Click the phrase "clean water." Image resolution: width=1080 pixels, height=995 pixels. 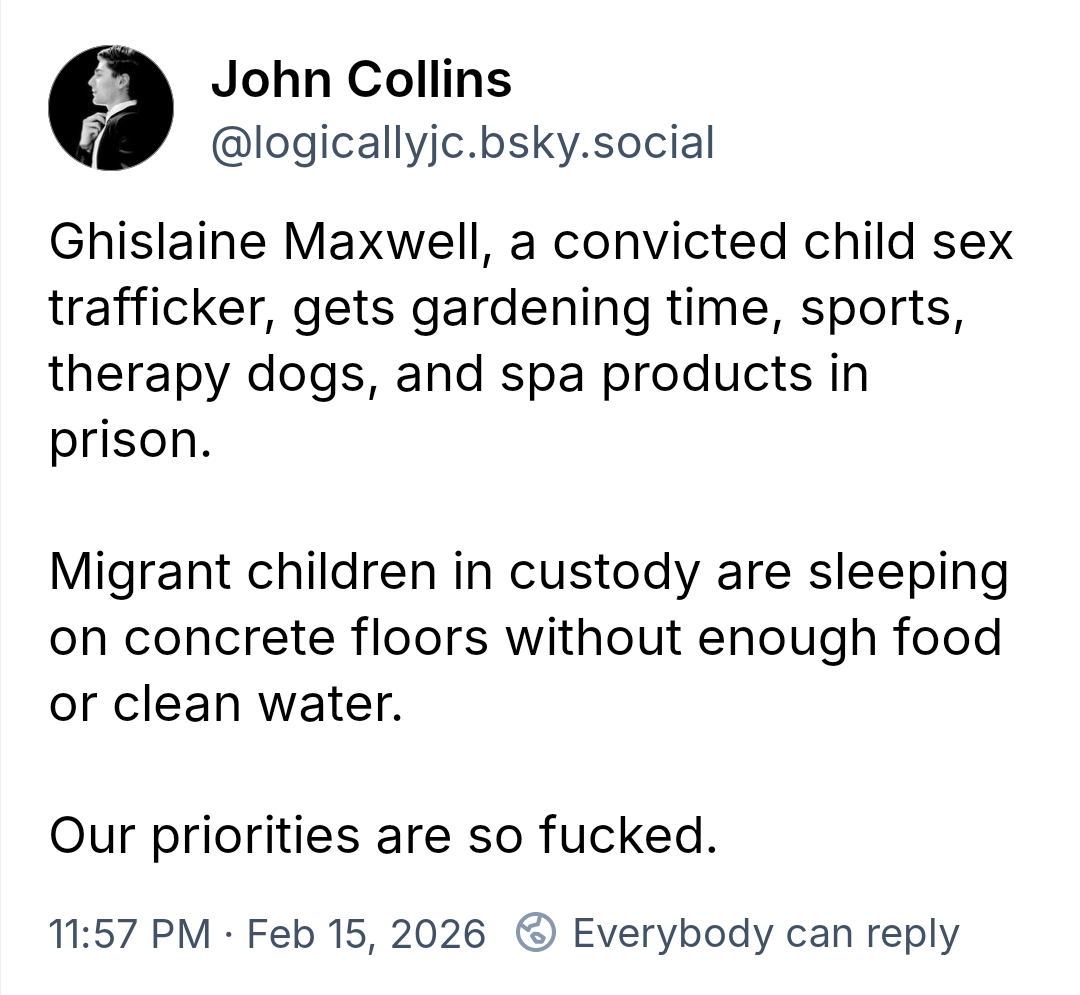pyautogui.click(x=257, y=703)
